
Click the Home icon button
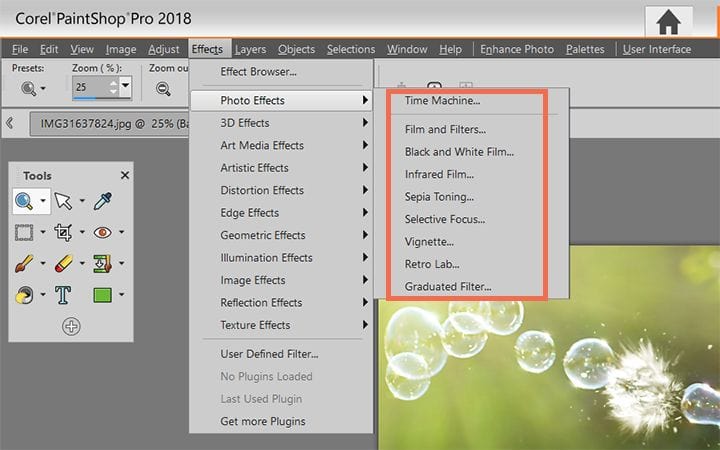coord(669,22)
